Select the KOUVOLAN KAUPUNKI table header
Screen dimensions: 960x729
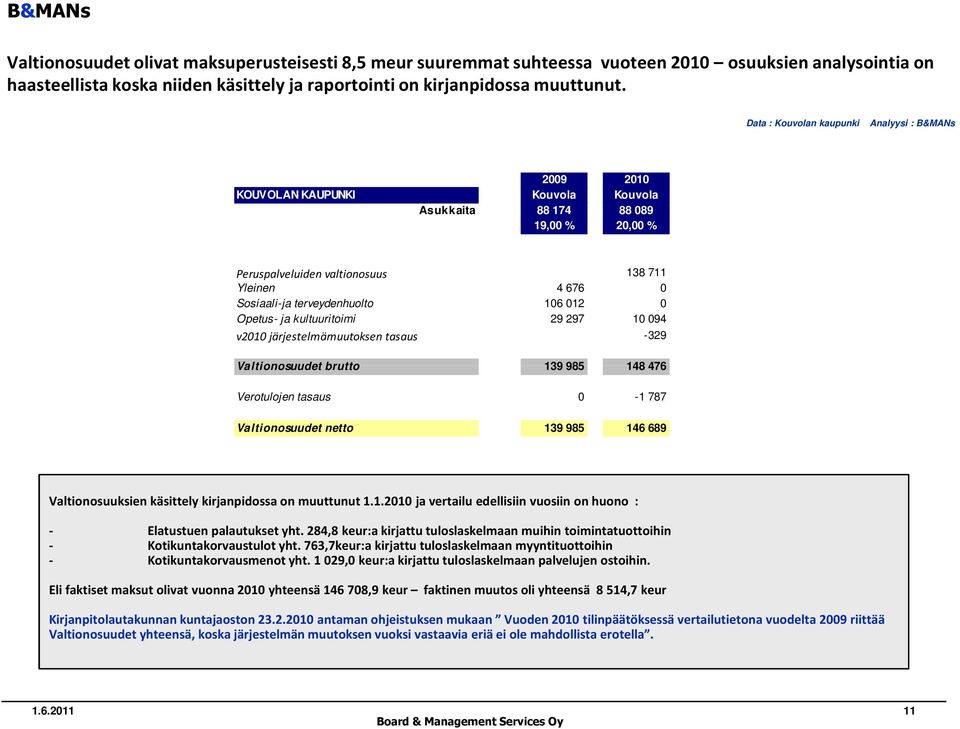tap(356, 195)
